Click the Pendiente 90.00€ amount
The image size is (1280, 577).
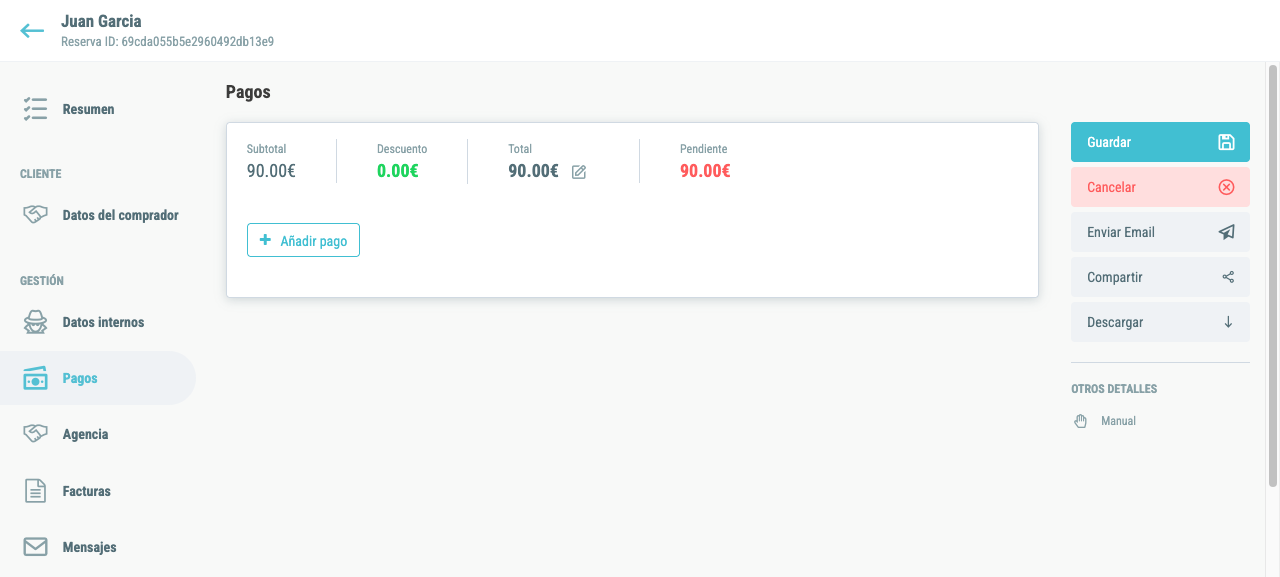705,170
